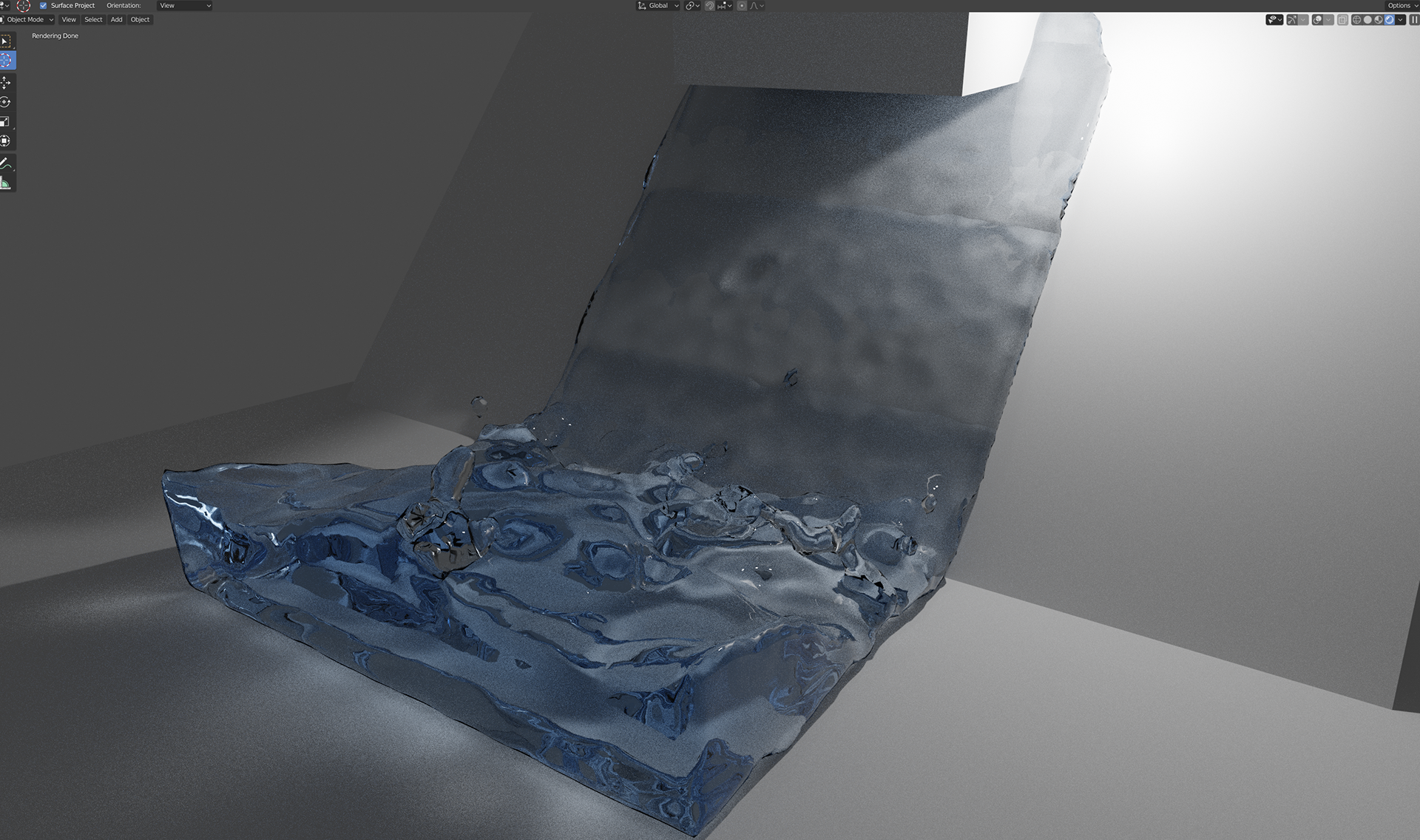The image size is (1420, 840).
Task: Open Global transform orientation dropdown
Action: coord(657,5)
